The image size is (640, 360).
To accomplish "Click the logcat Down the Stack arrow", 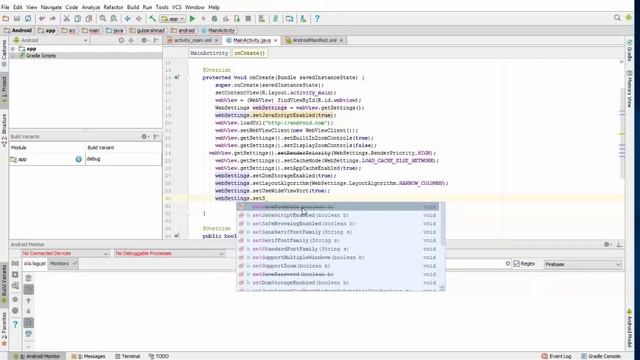I will click(29, 311).
